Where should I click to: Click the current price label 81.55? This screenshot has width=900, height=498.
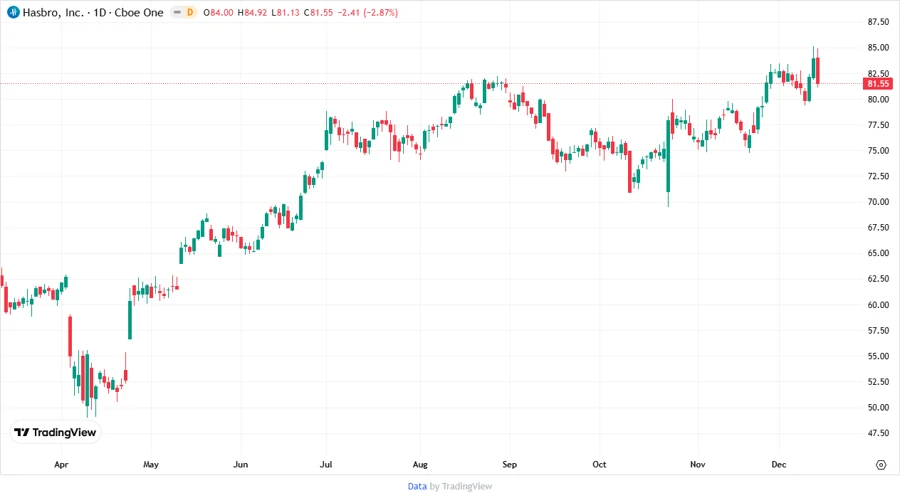[878, 84]
